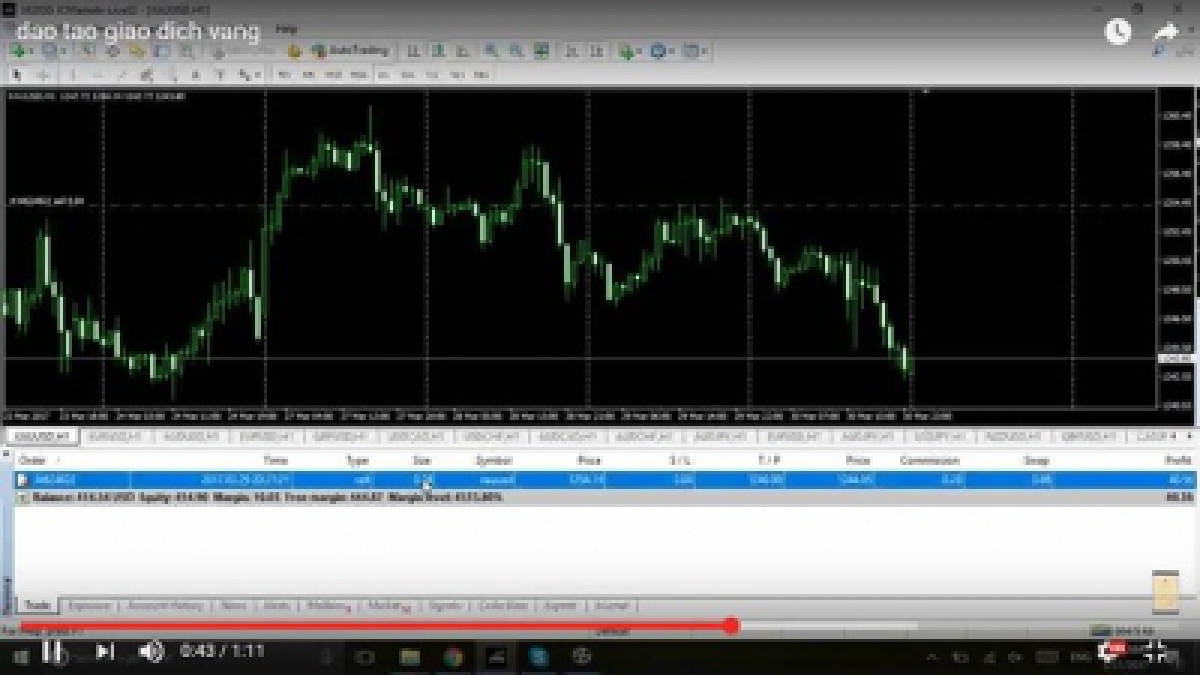Mute the video volume
Image resolution: width=1200 pixels, height=675 pixels.
151,652
